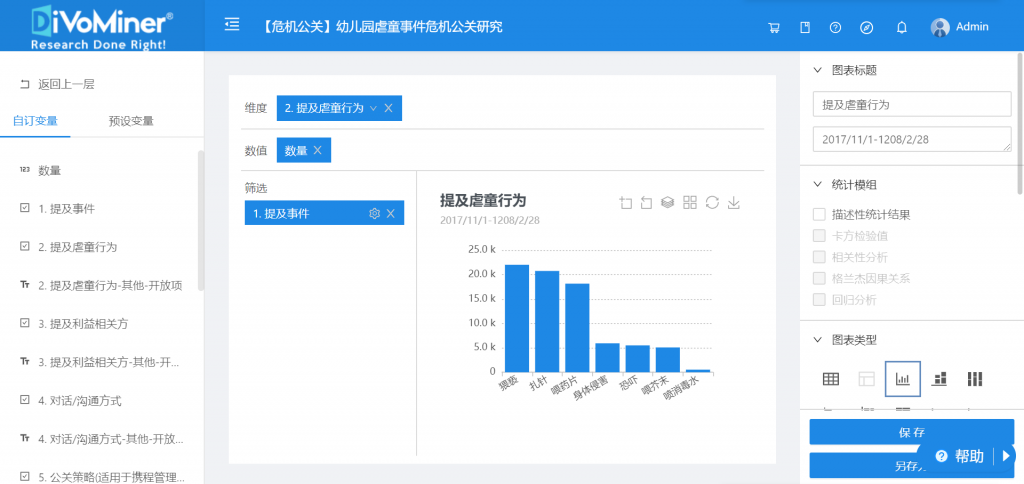Select the greyed pivot layout chart type
The image size is (1024, 484).
pos(867,379)
